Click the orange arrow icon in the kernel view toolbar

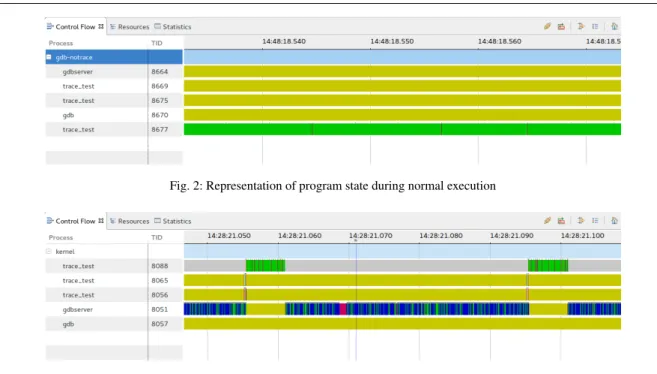point(581,221)
